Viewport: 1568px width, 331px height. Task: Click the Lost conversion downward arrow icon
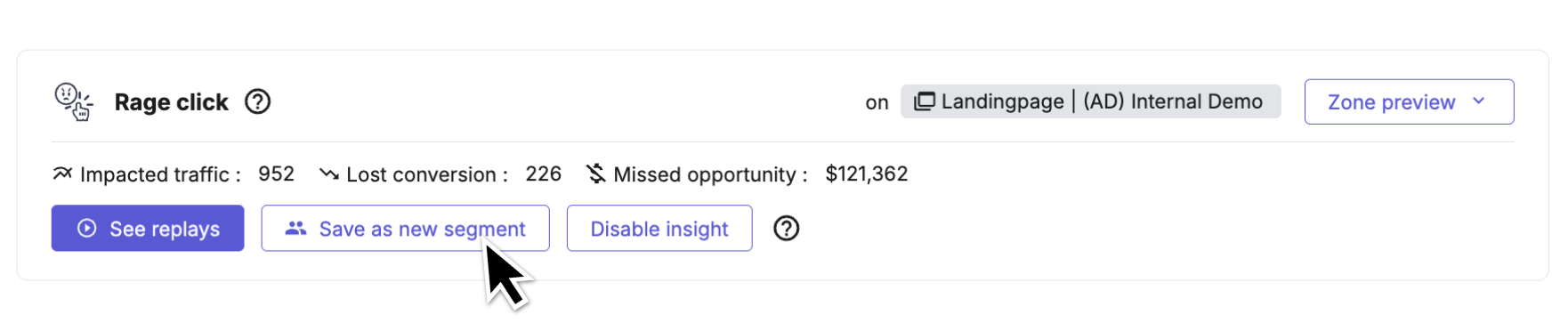point(329,174)
